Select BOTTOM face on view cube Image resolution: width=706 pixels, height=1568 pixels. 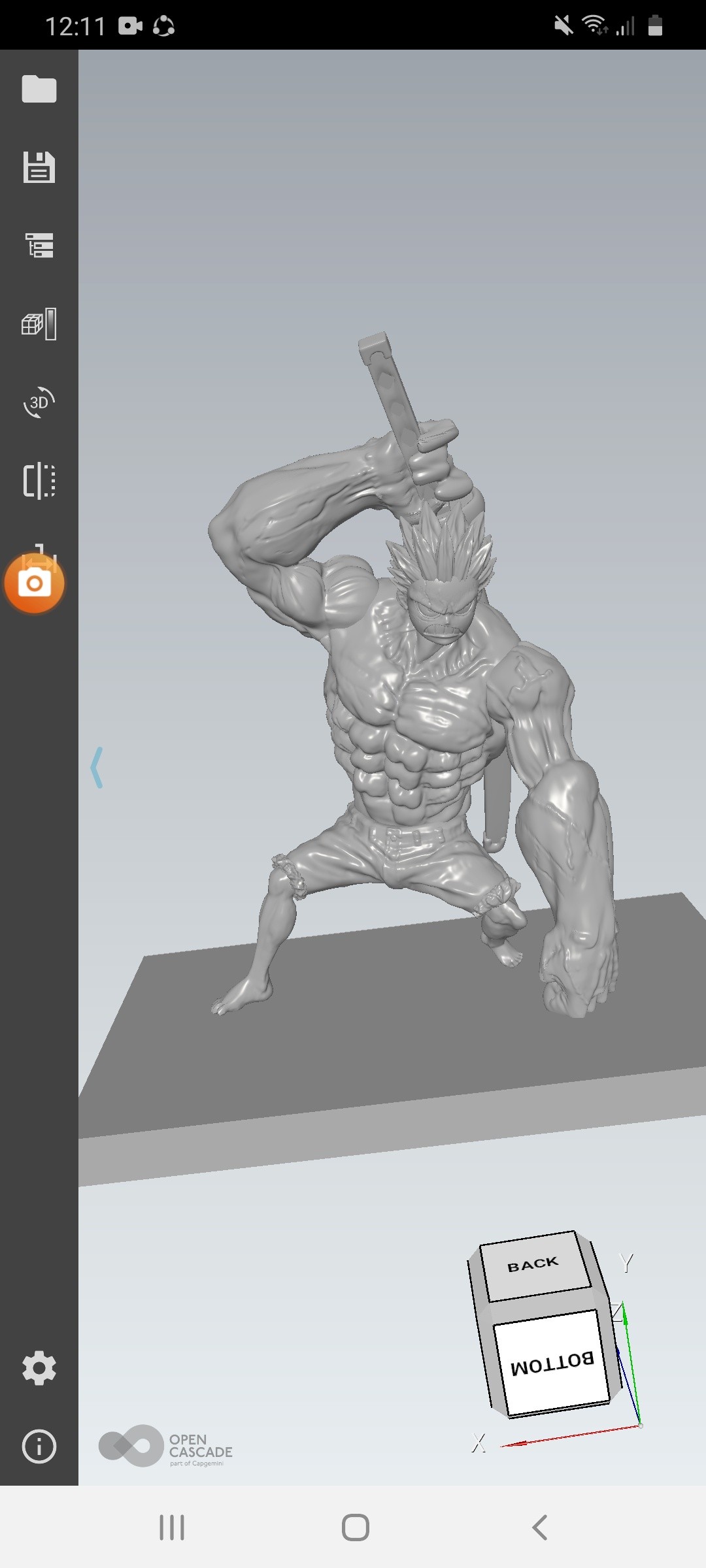coord(552,1362)
